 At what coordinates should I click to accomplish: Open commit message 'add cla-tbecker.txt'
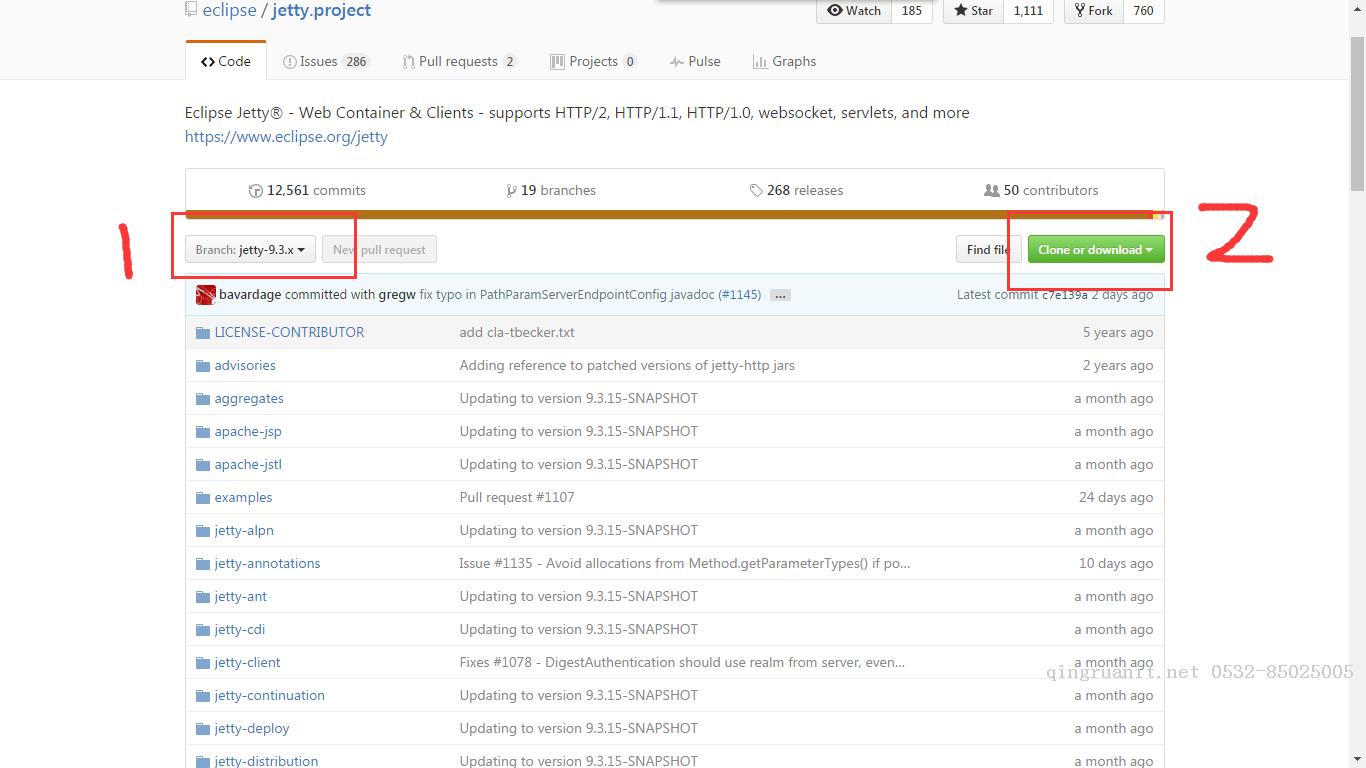click(517, 332)
